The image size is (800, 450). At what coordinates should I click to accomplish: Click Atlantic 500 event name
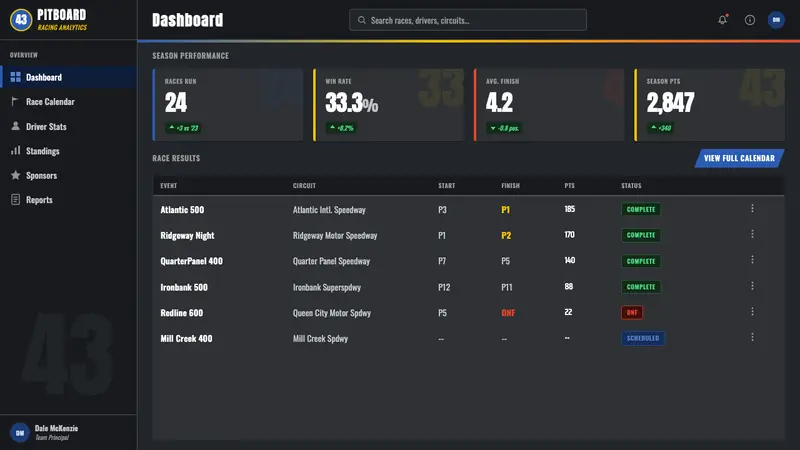click(x=182, y=210)
